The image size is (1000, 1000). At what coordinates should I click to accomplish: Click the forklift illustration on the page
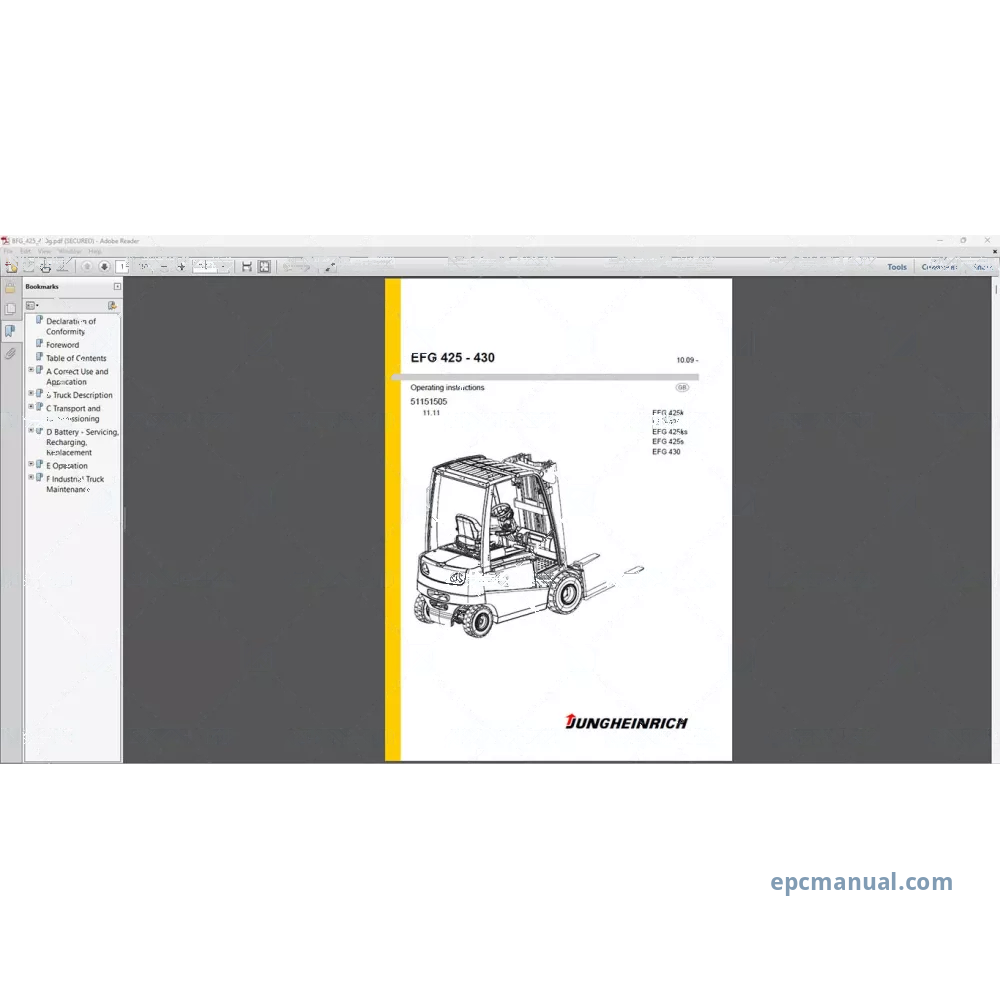(x=528, y=544)
